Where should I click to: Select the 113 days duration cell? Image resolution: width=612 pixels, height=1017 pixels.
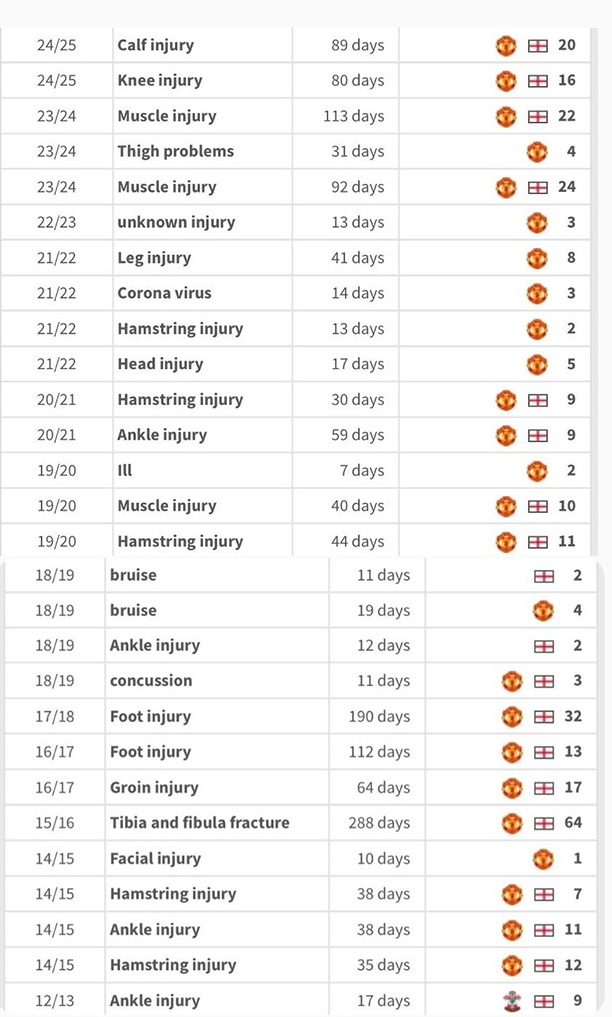pos(353,116)
